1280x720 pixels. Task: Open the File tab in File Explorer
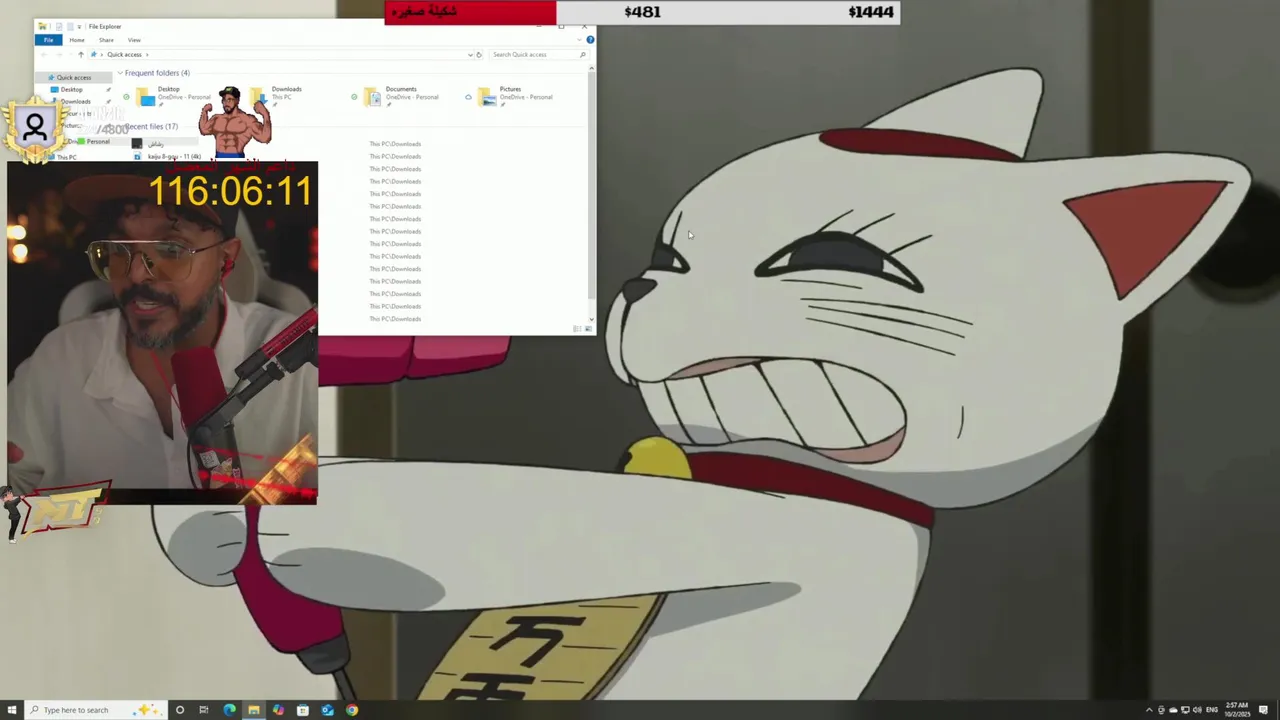pyautogui.click(x=48, y=40)
